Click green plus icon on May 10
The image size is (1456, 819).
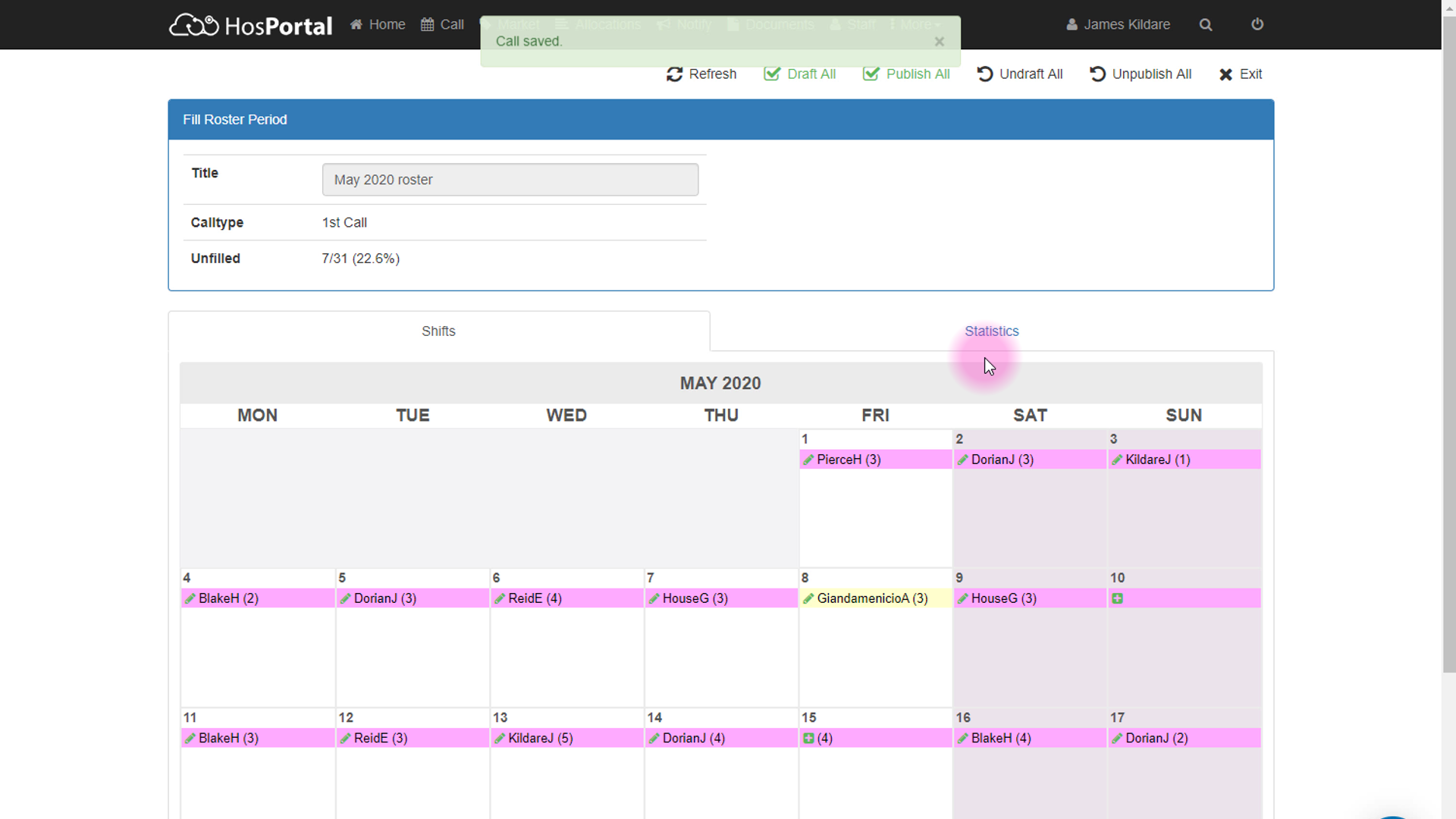1117,598
